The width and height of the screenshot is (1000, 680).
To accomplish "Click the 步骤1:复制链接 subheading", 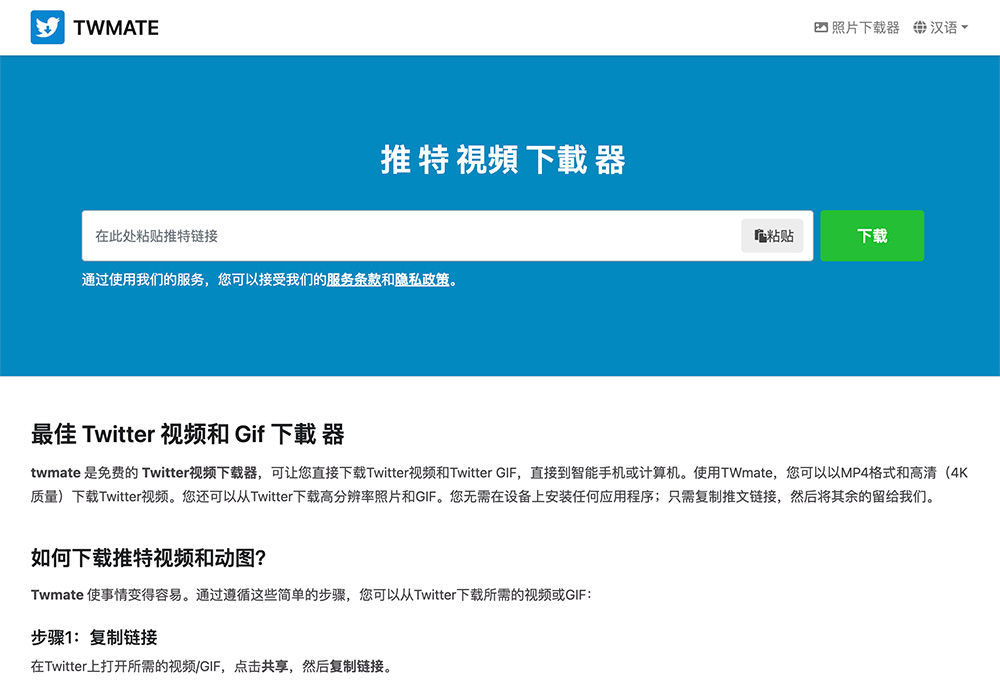I will (94, 637).
